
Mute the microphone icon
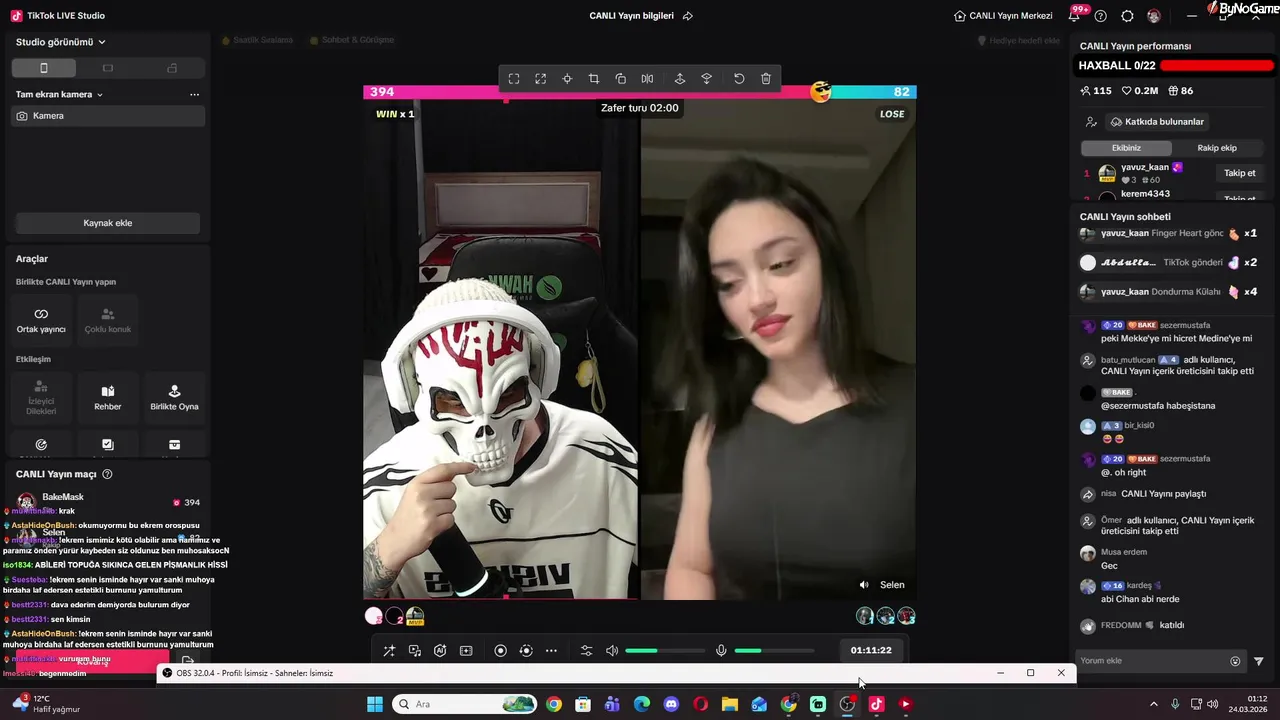pyautogui.click(x=721, y=651)
